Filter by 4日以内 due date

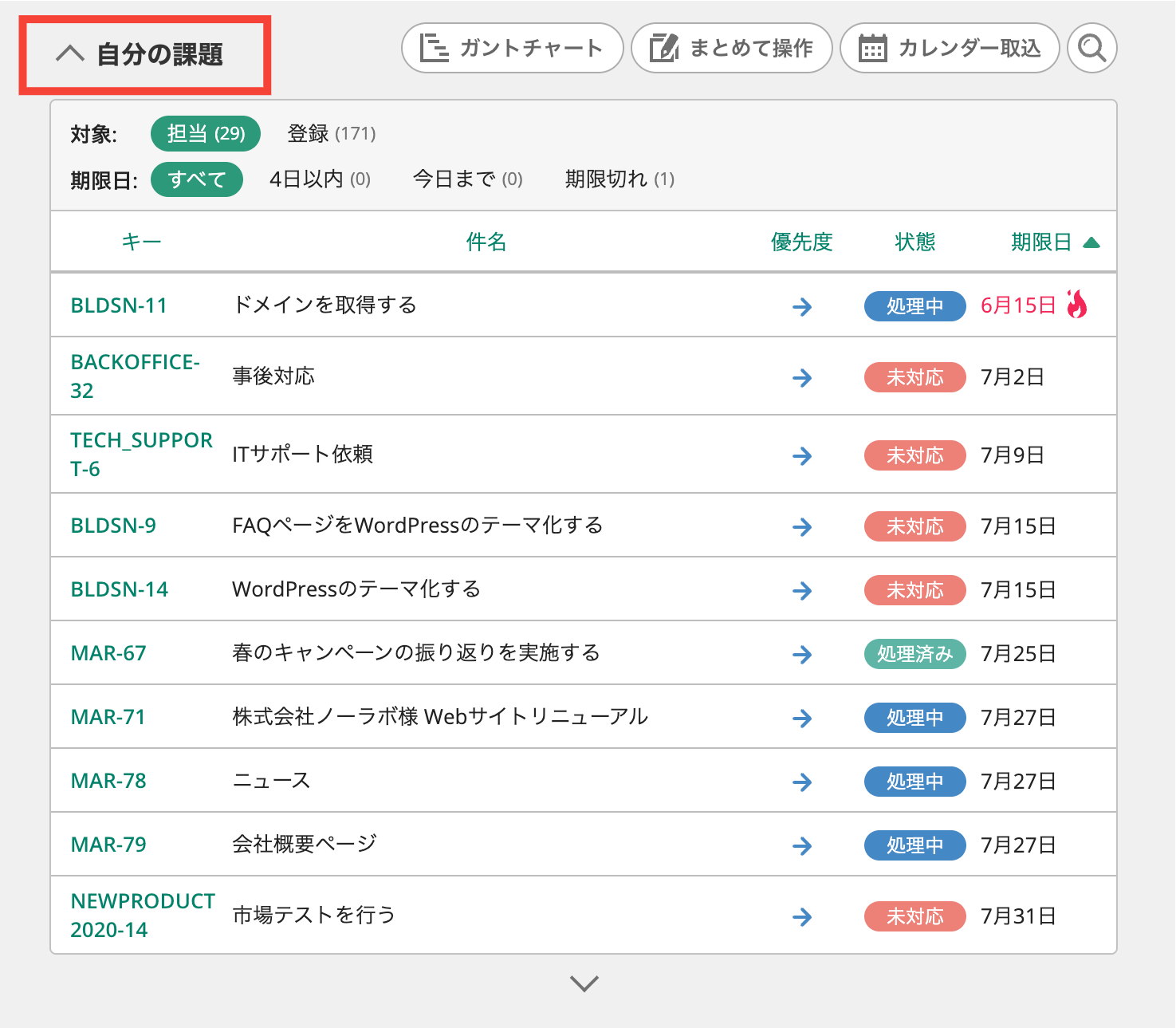320,179
